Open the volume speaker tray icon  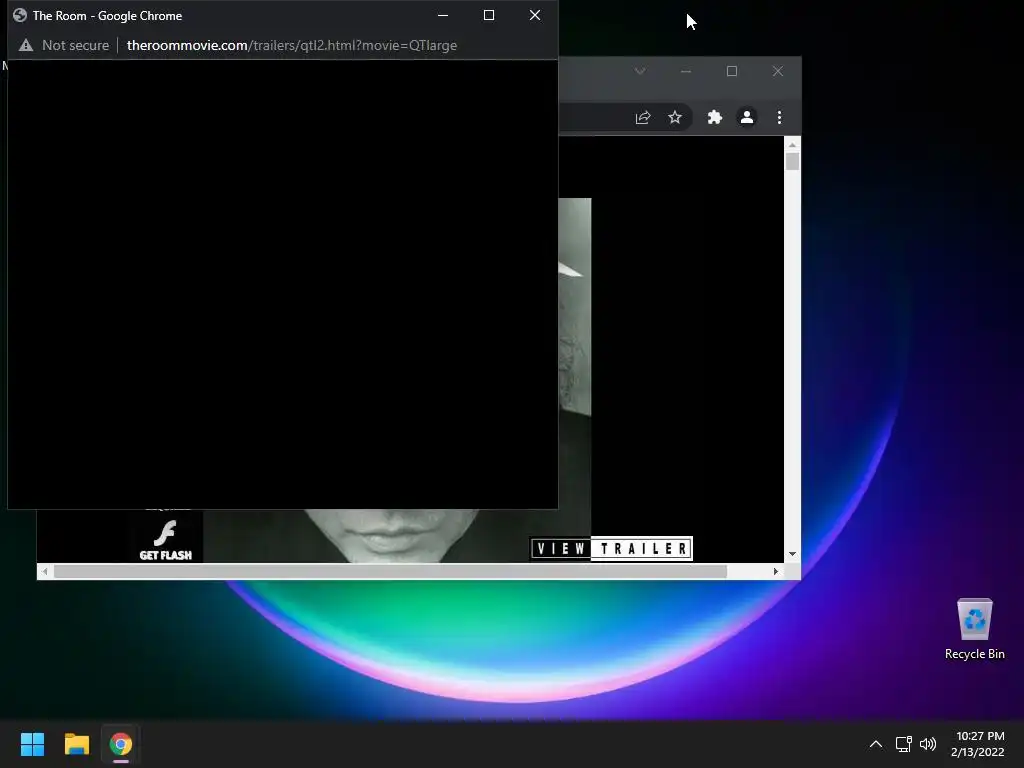pos(927,744)
